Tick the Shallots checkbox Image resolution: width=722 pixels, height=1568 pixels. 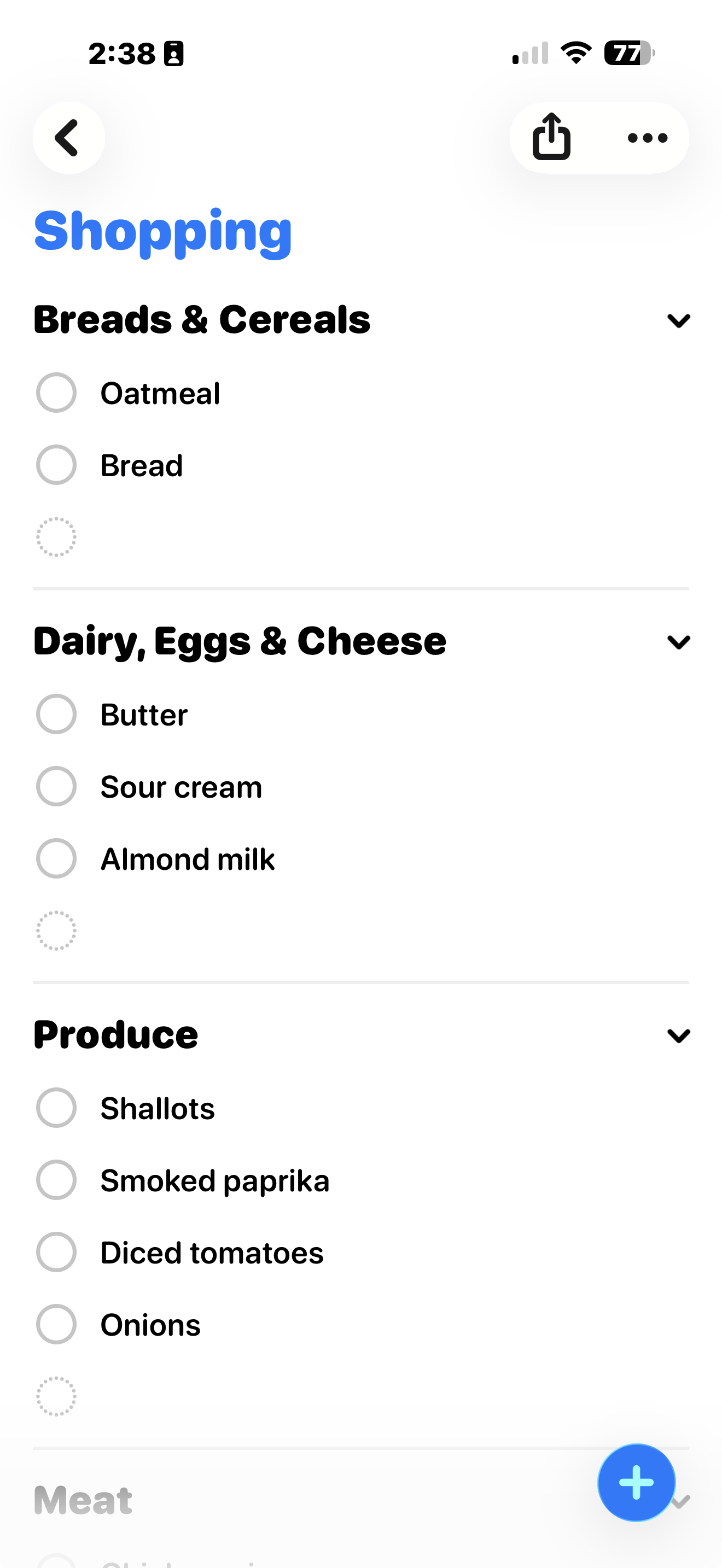point(56,1107)
